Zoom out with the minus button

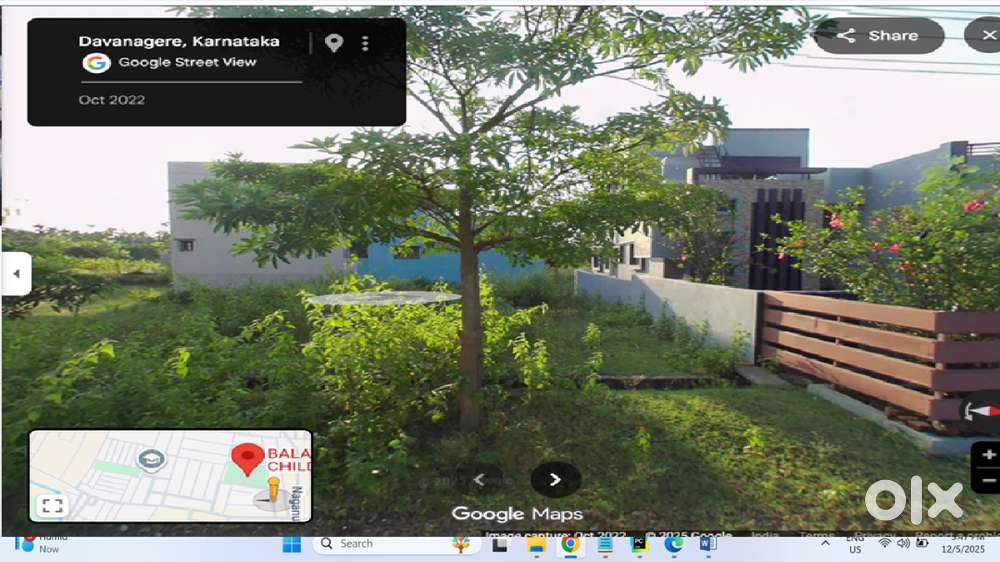988,481
